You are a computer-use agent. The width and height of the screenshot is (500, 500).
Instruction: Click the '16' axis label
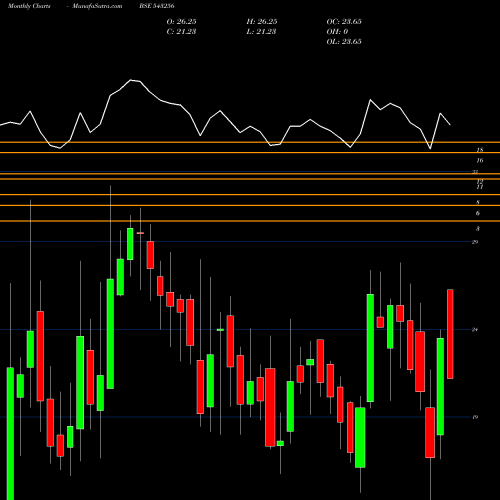480,161
